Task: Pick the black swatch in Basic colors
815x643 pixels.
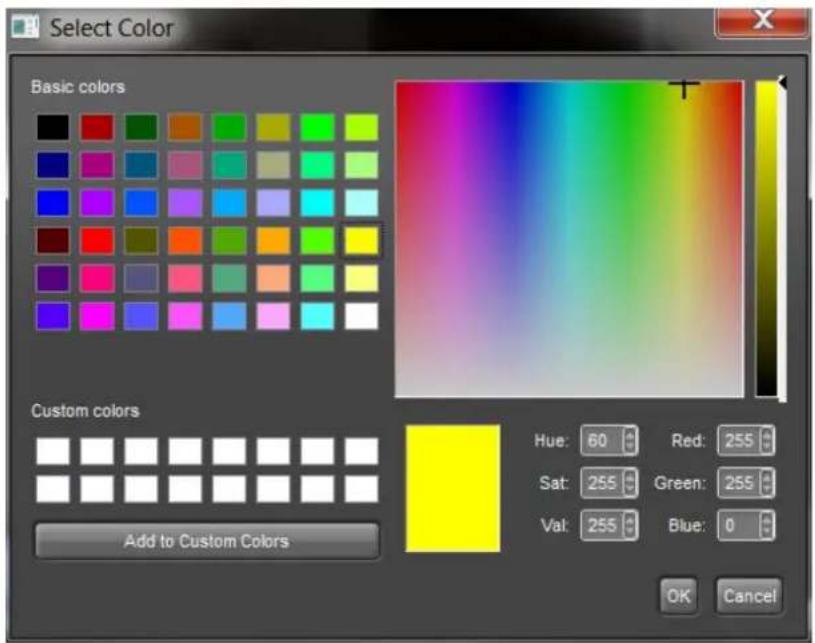Action: pos(53,127)
